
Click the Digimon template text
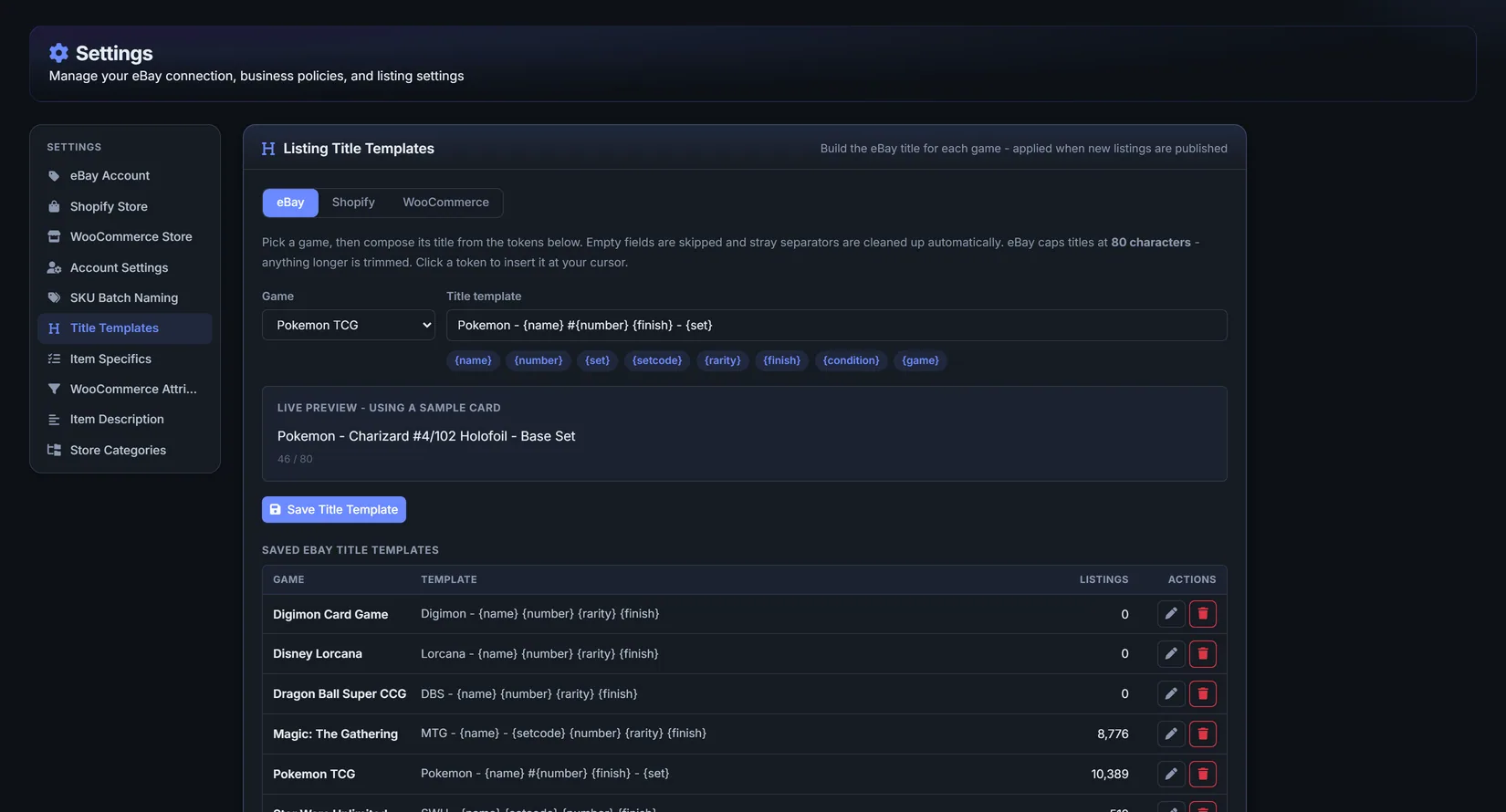point(540,614)
